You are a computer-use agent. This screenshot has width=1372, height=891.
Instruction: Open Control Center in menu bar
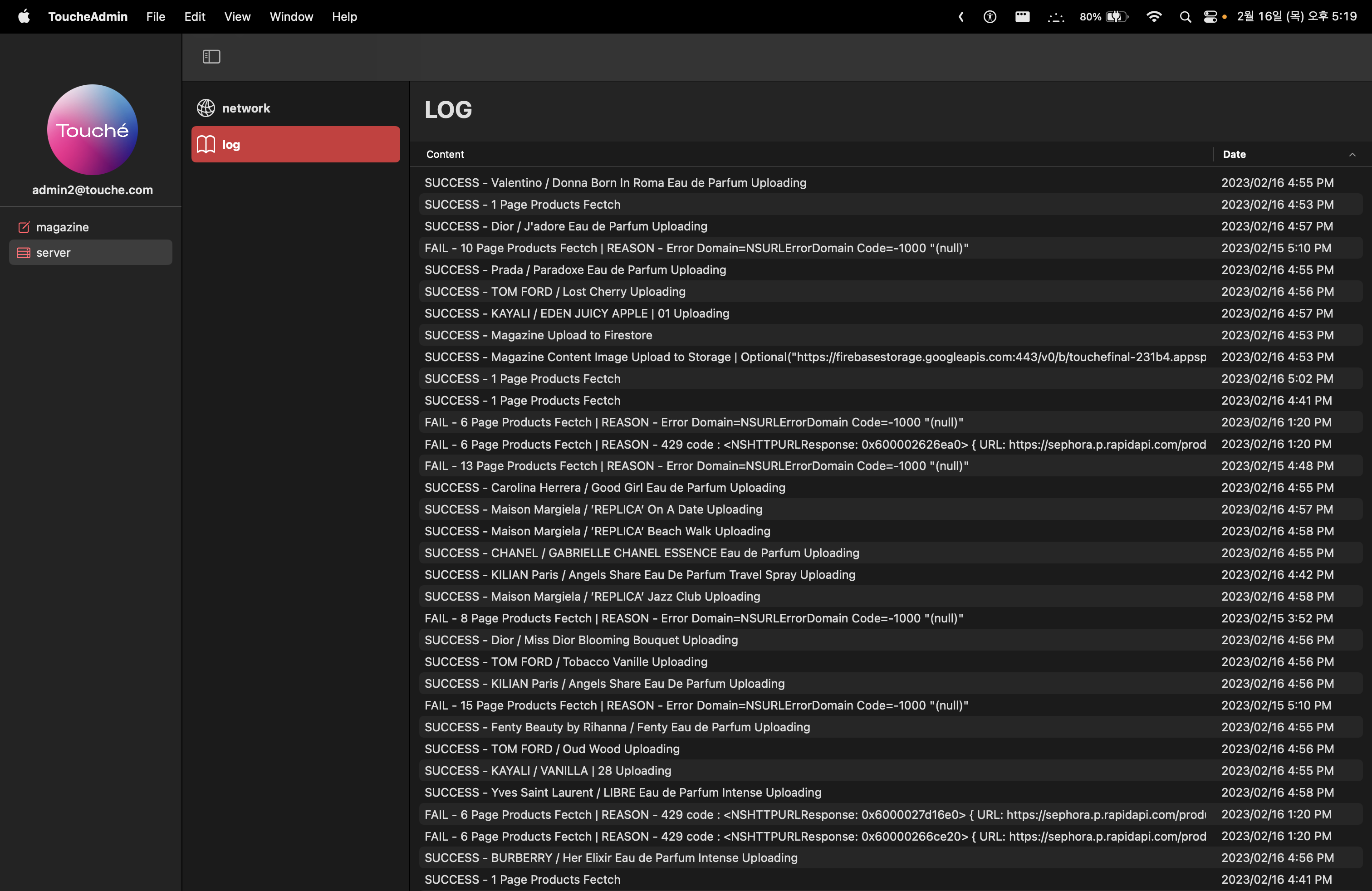point(1210,17)
